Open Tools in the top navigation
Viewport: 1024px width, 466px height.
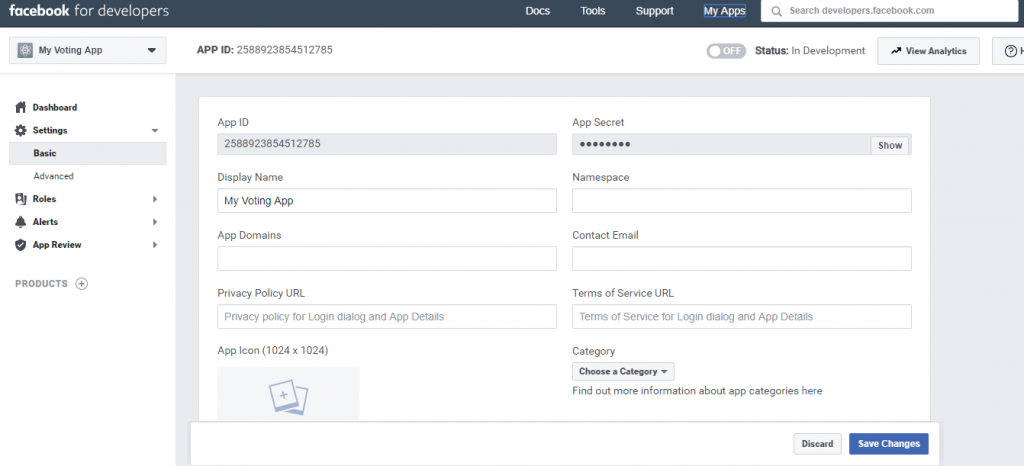(x=593, y=11)
